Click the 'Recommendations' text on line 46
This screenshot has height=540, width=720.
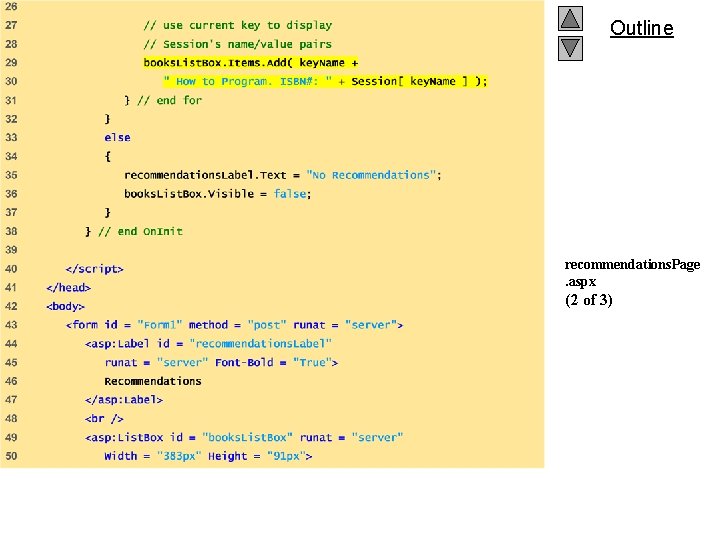153,381
